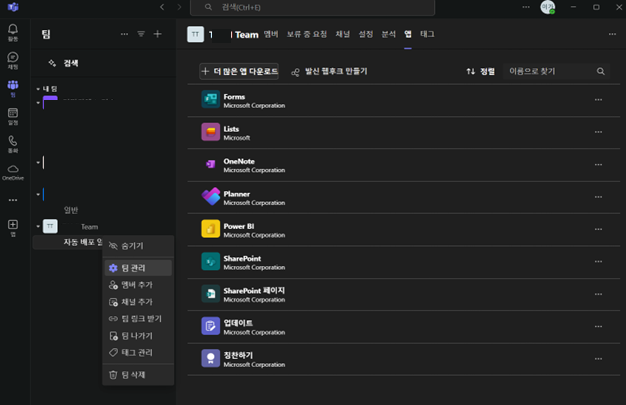Click the TT team avatar in header
Viewport: 626px width, 405px height.
pos(196,34)
